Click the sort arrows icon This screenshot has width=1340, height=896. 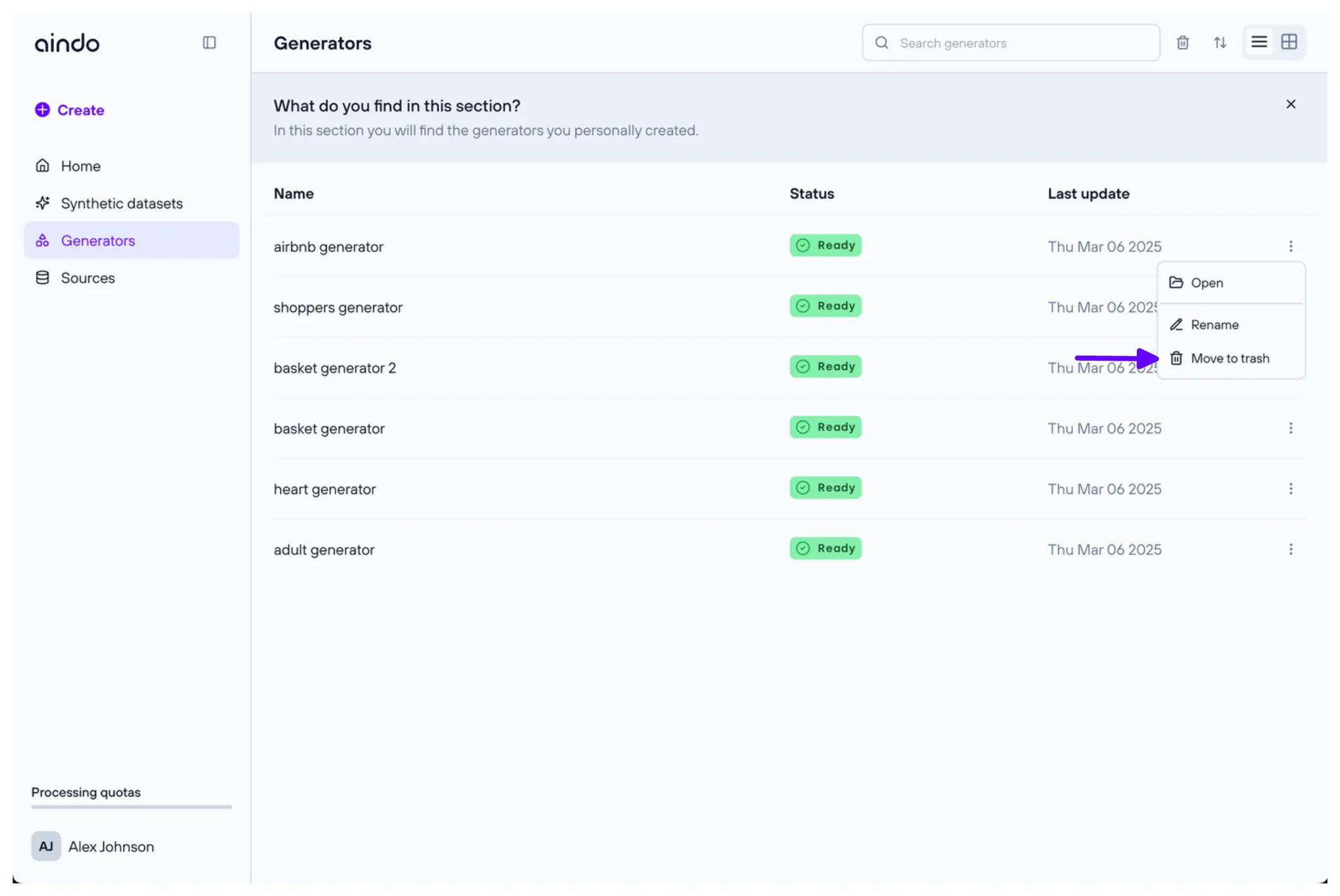tap(1220, 42)
